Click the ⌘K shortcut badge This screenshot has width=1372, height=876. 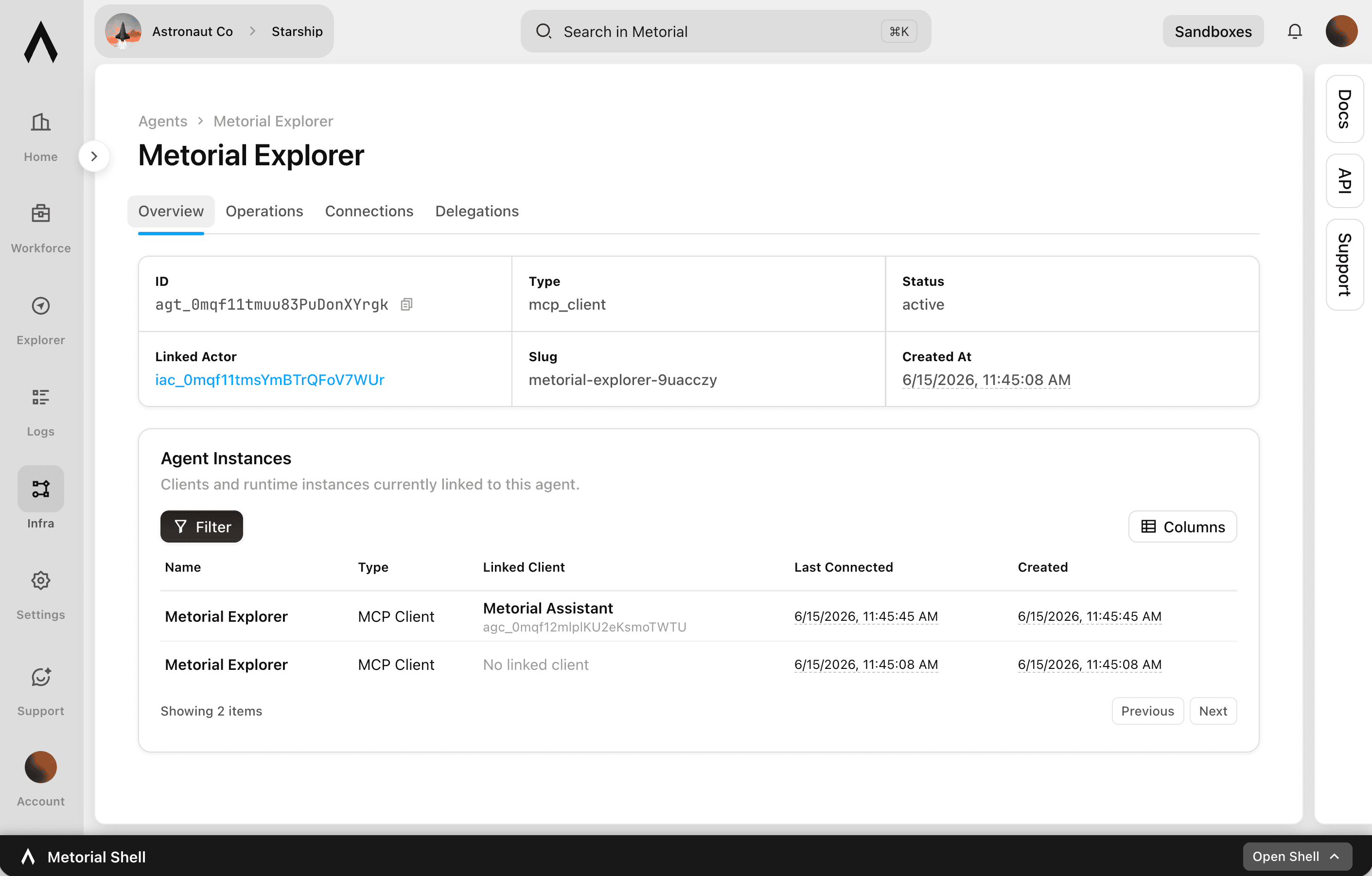(x=898, y=31)
